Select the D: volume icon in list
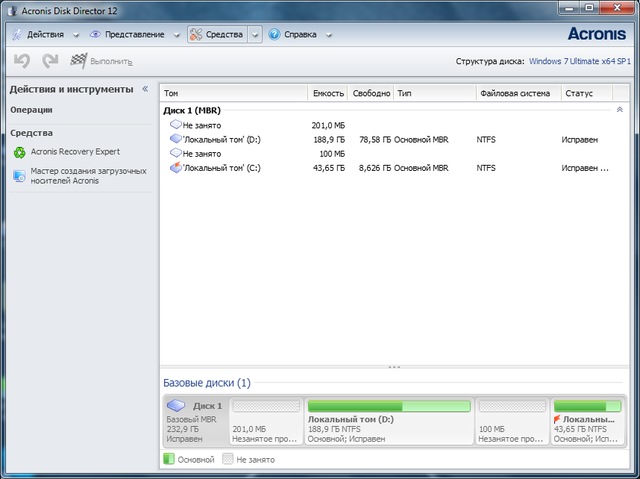 point(175,139)
